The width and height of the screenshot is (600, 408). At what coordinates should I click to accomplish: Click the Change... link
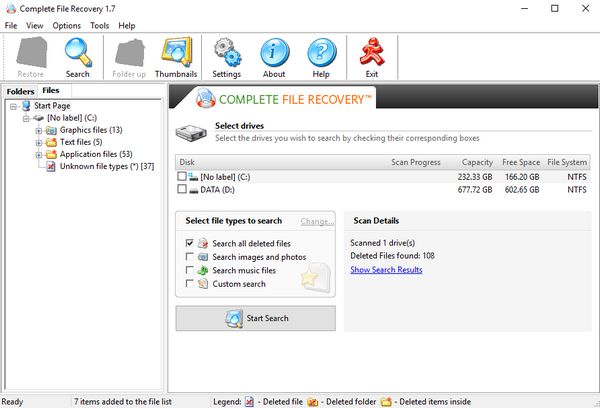click(x=317, y=221)
